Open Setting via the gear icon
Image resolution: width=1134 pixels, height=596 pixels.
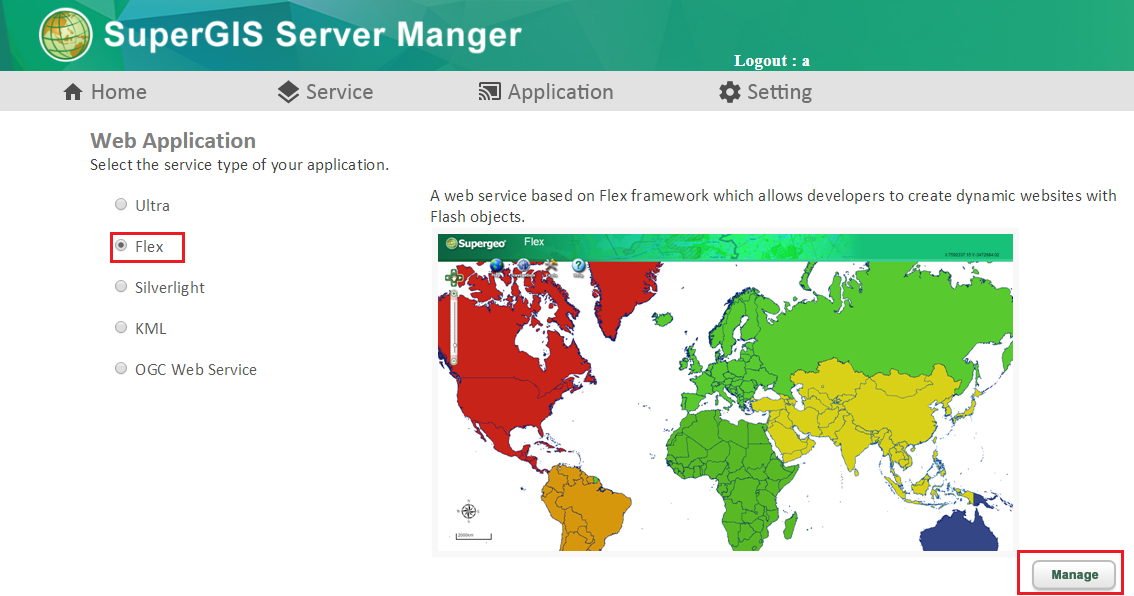click(x=729, y=92)
